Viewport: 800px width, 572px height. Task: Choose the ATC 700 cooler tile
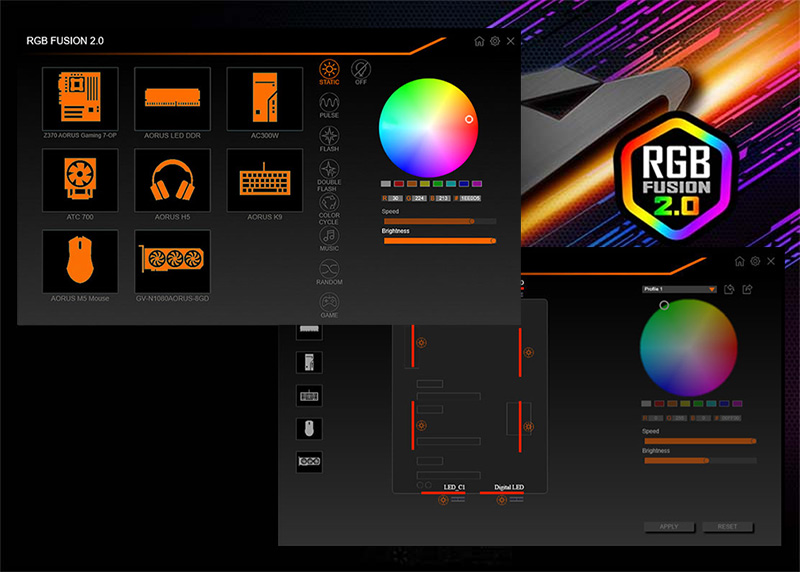[x=80, y=180]
